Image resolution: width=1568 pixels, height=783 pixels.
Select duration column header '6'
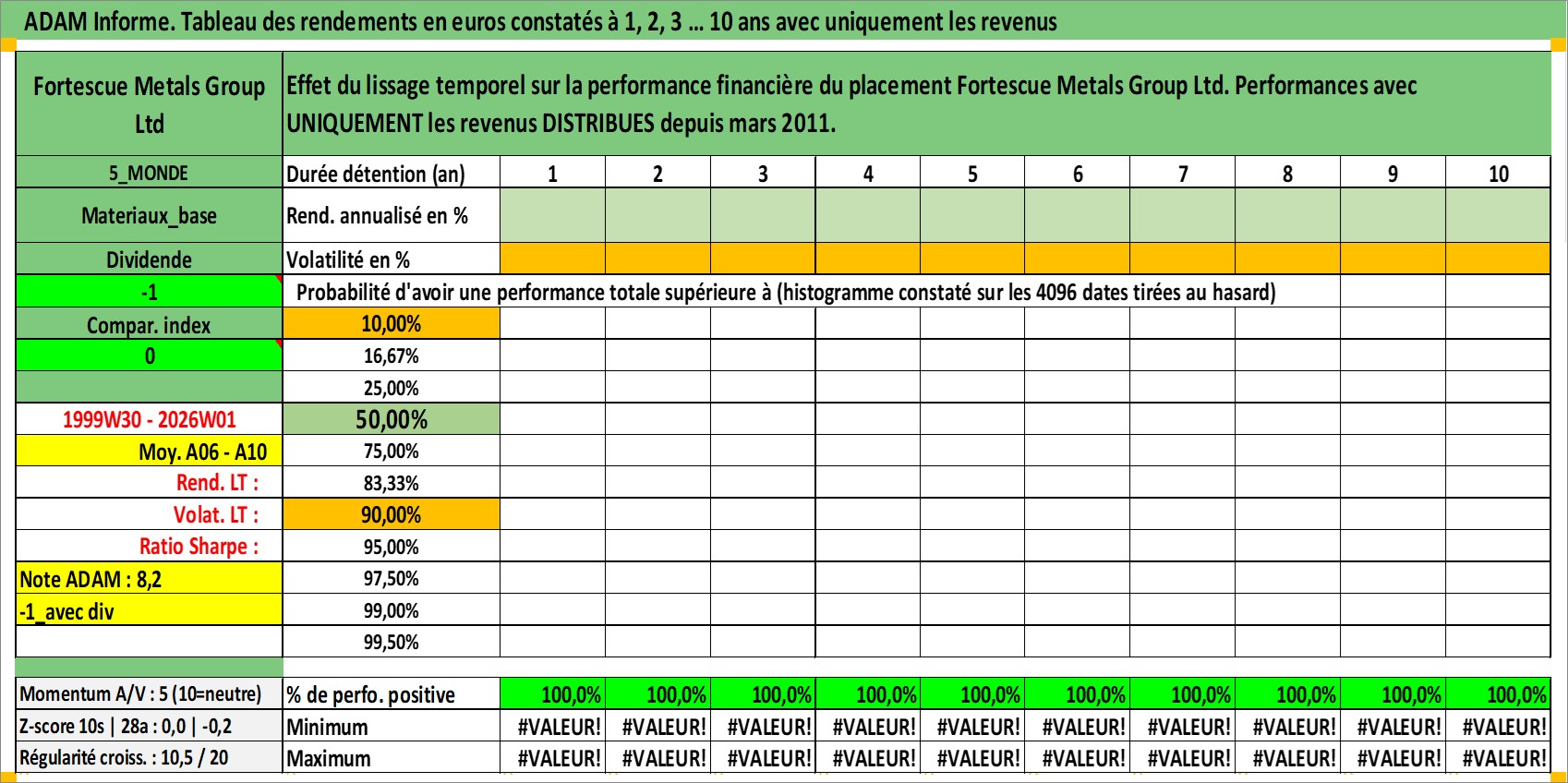1078,173
